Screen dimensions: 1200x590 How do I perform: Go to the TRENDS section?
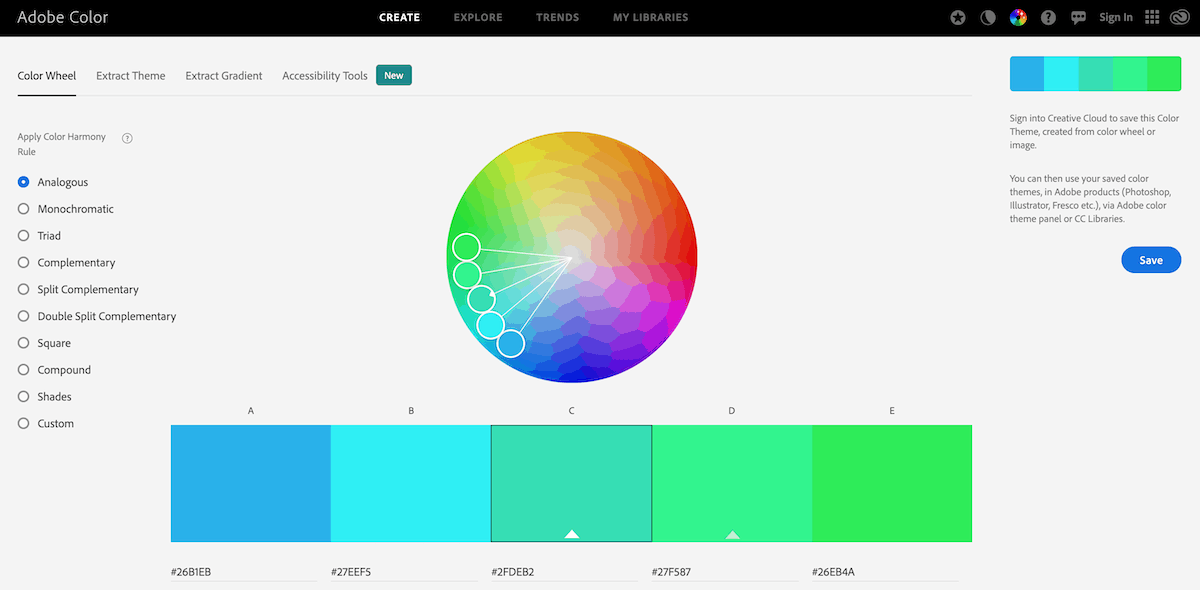[557, 17]
